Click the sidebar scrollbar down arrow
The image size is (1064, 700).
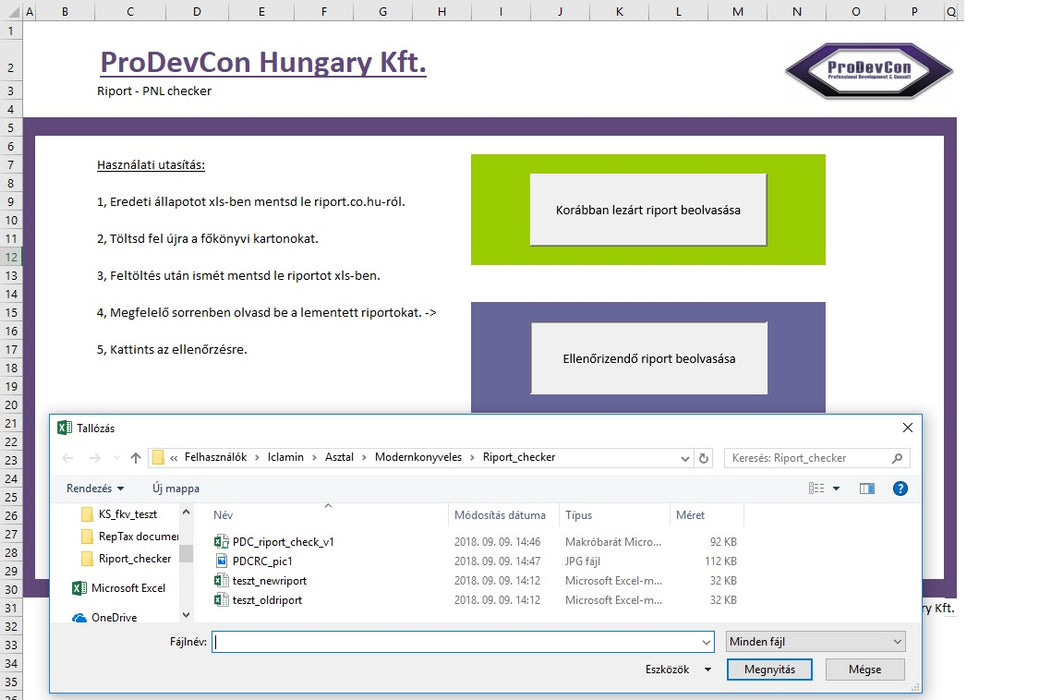186,614
